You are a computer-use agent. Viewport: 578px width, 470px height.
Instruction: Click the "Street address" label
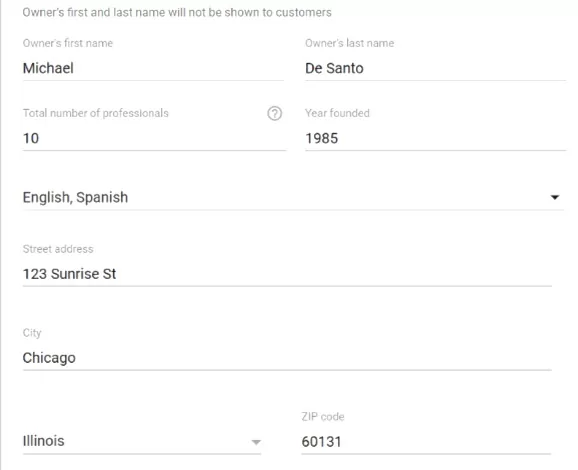(58, 249)
